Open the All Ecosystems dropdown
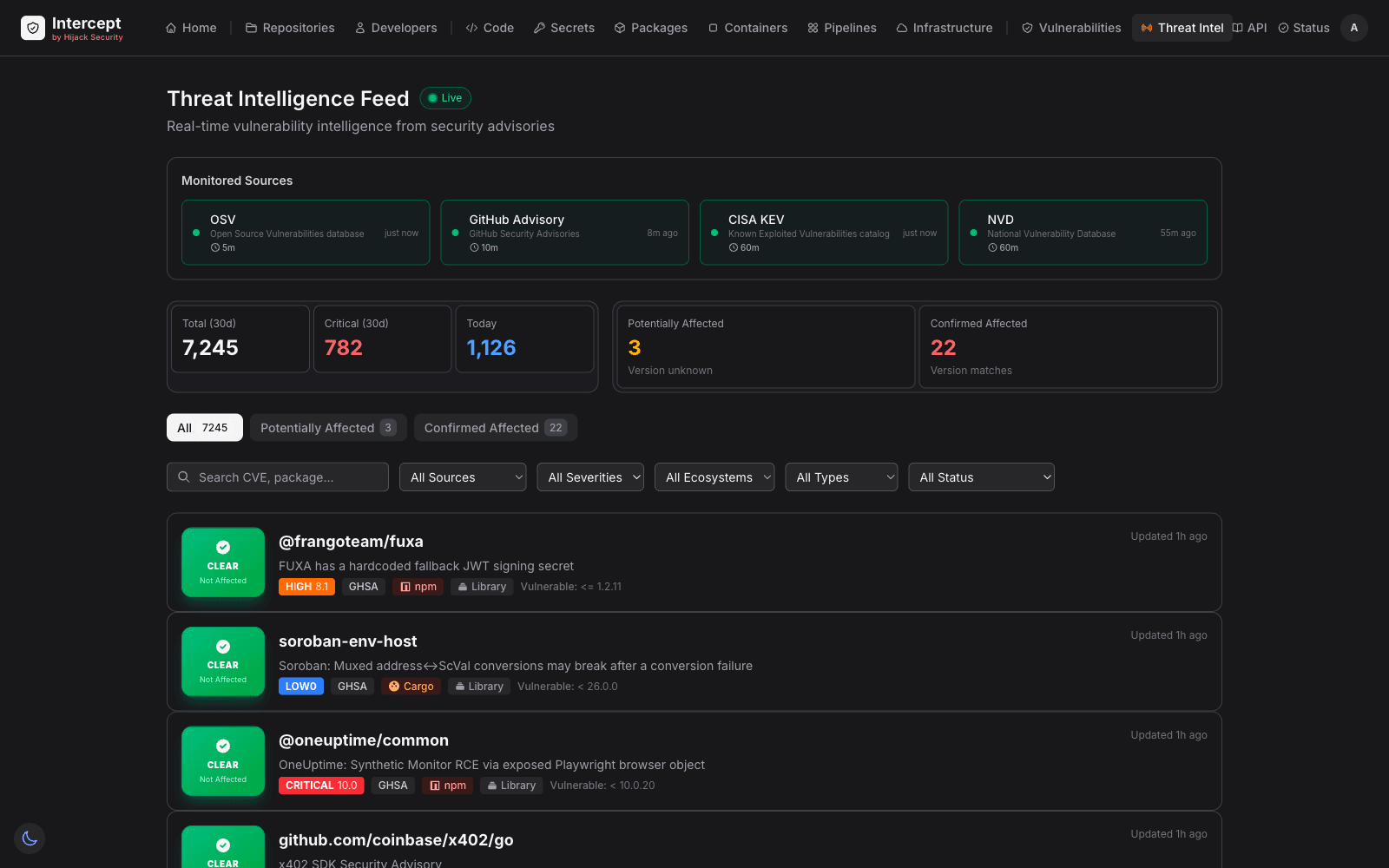The height and width of the screenshot is (868, 1389). click(714, 477)
